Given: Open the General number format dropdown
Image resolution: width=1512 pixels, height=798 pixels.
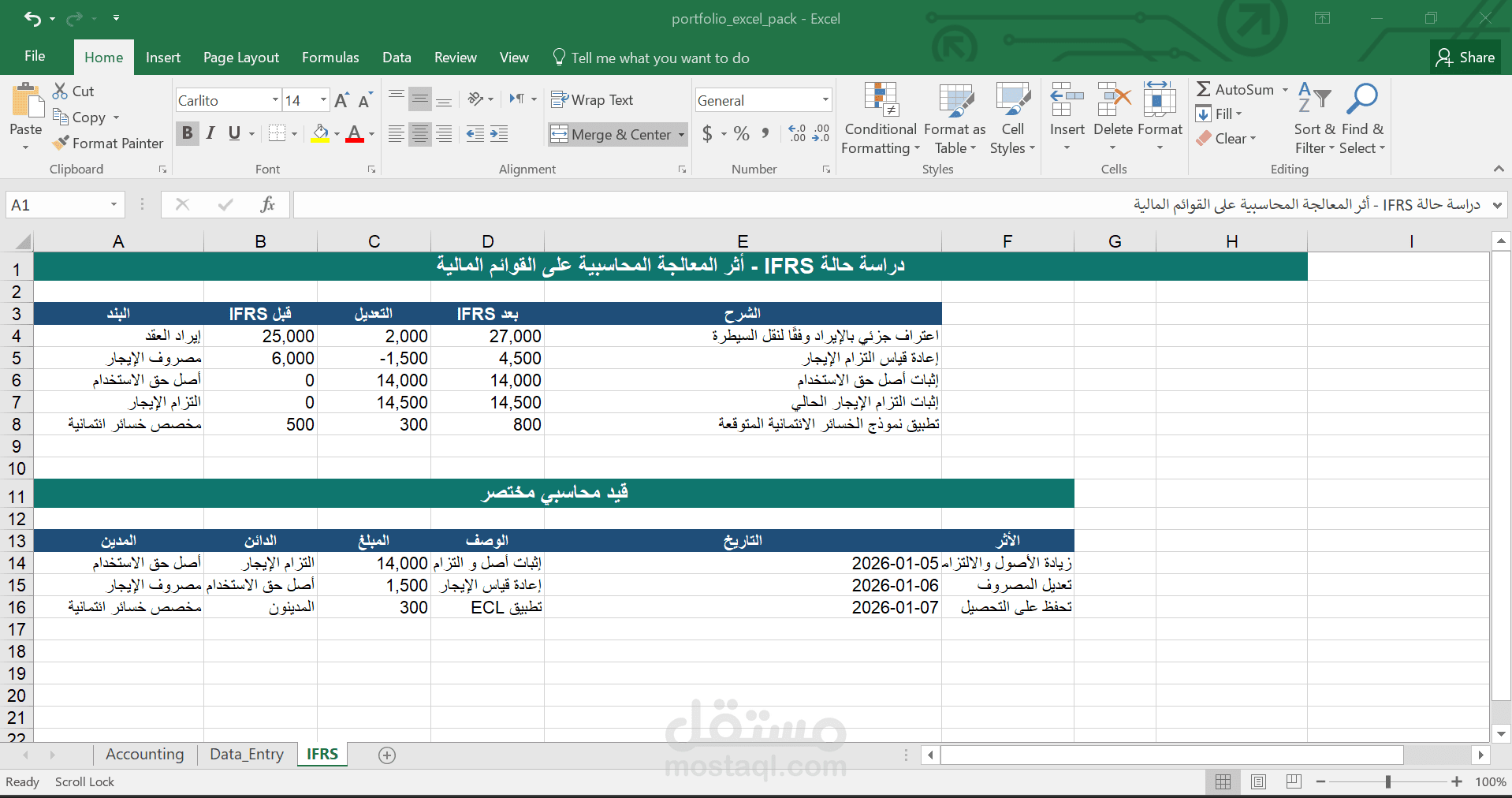Looking at the screenshot, I should pyautogui.click(x=825, y=100).
